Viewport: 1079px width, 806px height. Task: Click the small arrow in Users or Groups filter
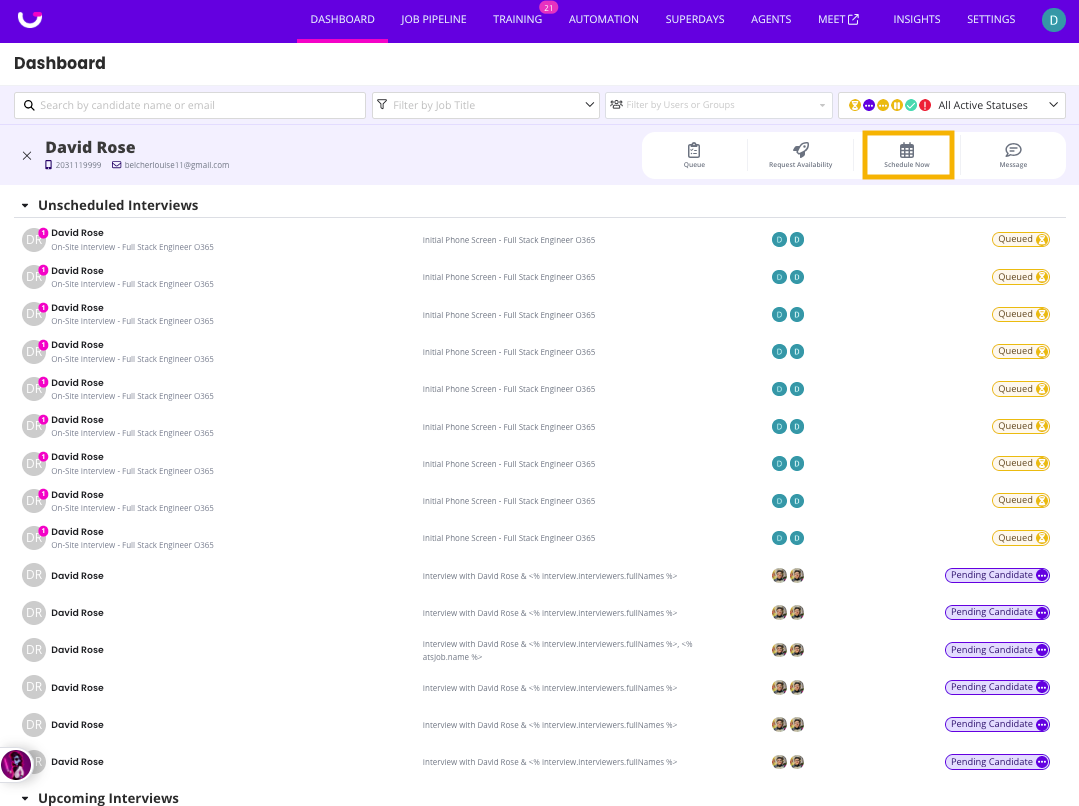pyautogui.click(x=822, y=105)
